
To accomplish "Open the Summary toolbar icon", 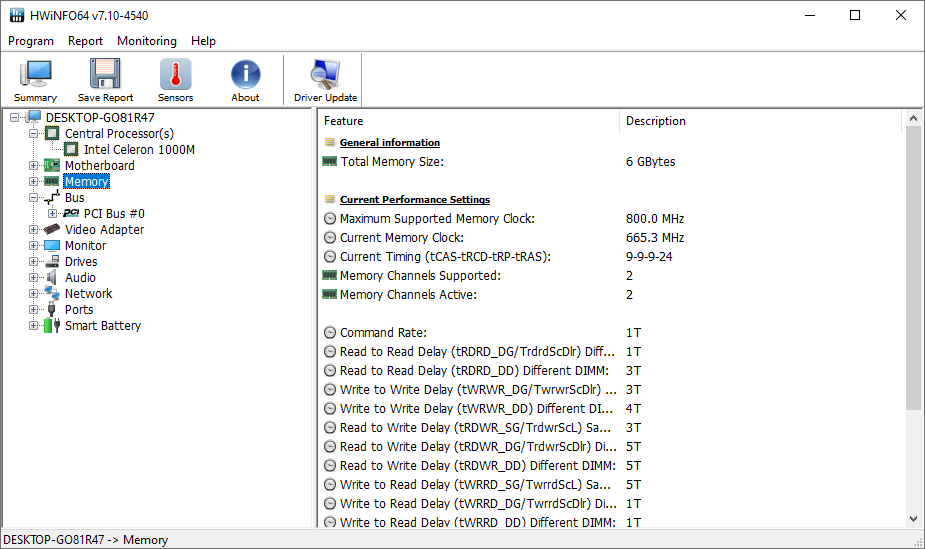I will coord(35,74).
